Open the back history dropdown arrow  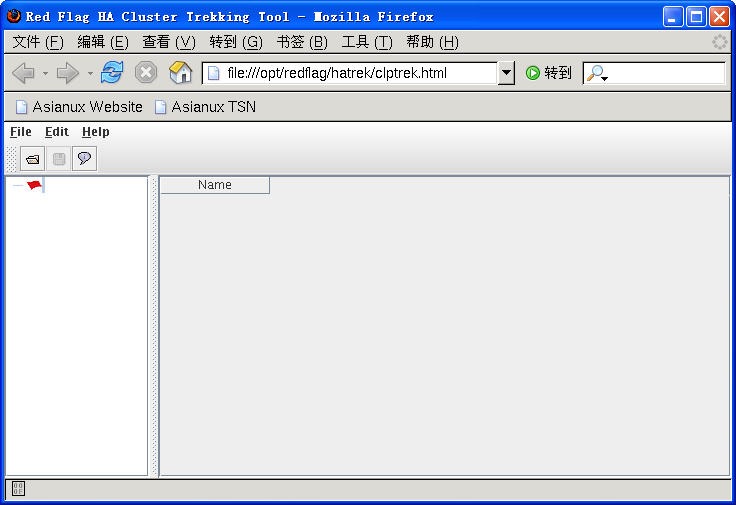(45, 74)
